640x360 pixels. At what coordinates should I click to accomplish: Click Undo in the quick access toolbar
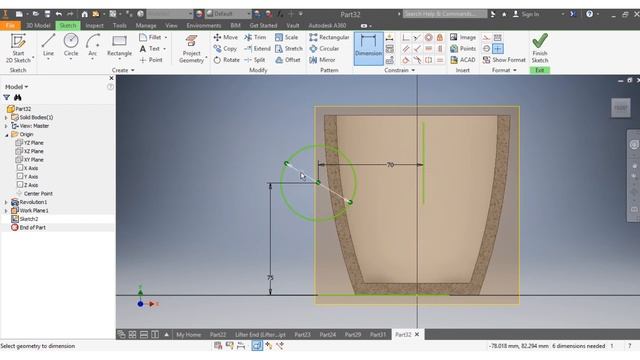point(59,14)
